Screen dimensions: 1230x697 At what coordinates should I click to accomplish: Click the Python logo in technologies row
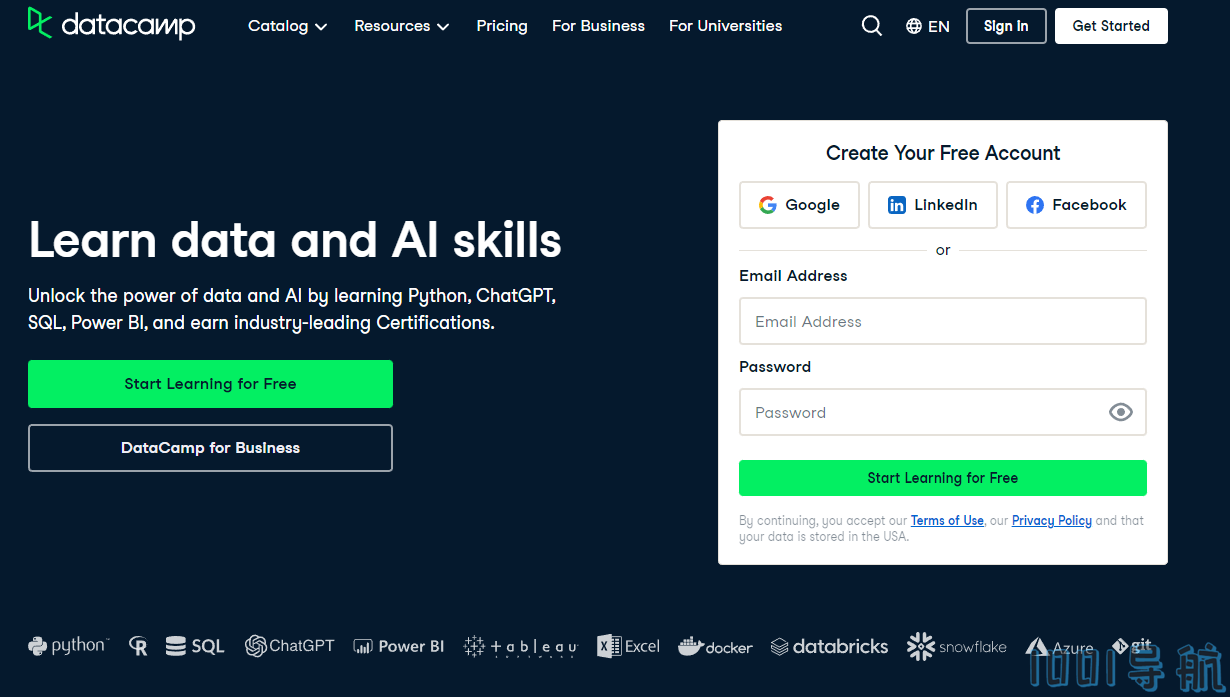pos(67,646)
